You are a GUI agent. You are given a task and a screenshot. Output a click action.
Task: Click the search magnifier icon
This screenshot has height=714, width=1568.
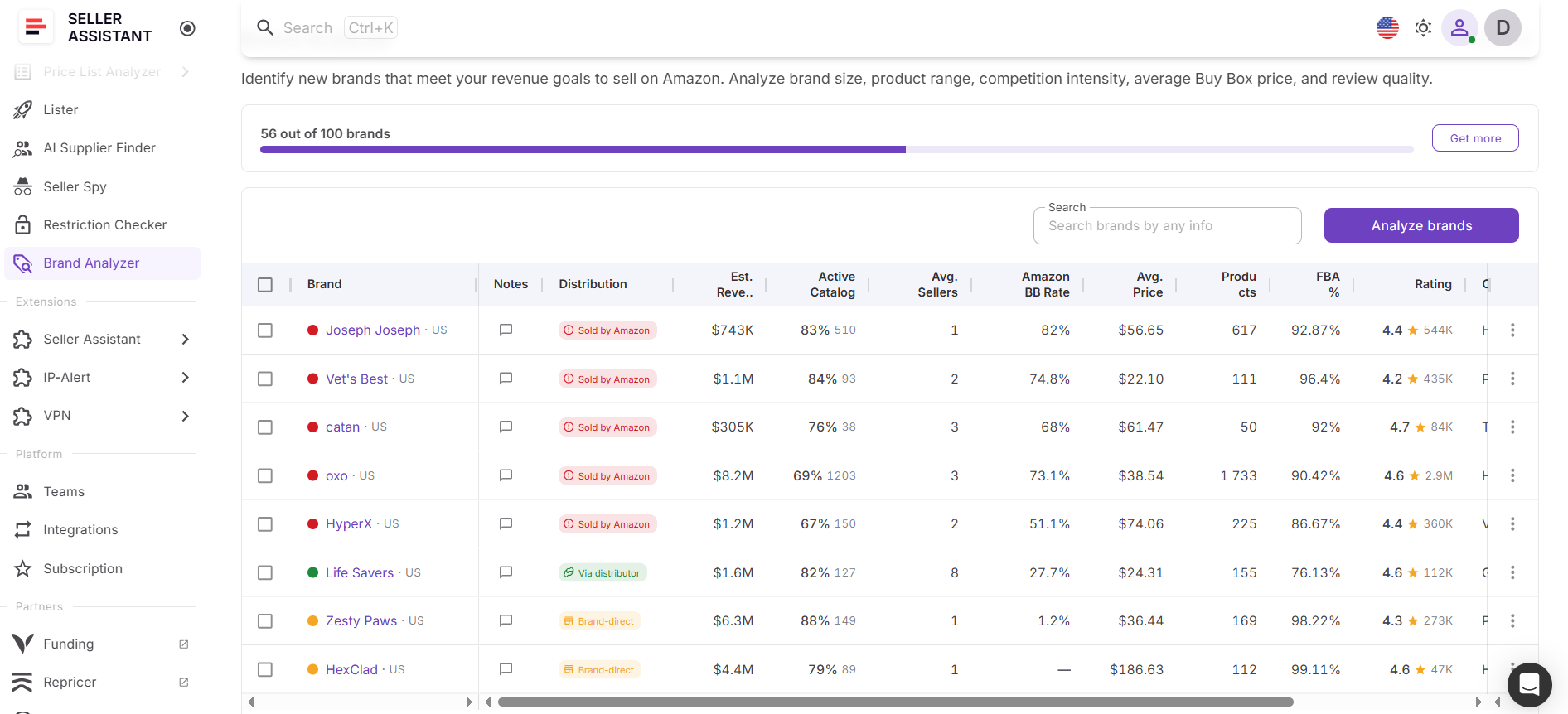(265, 27)
